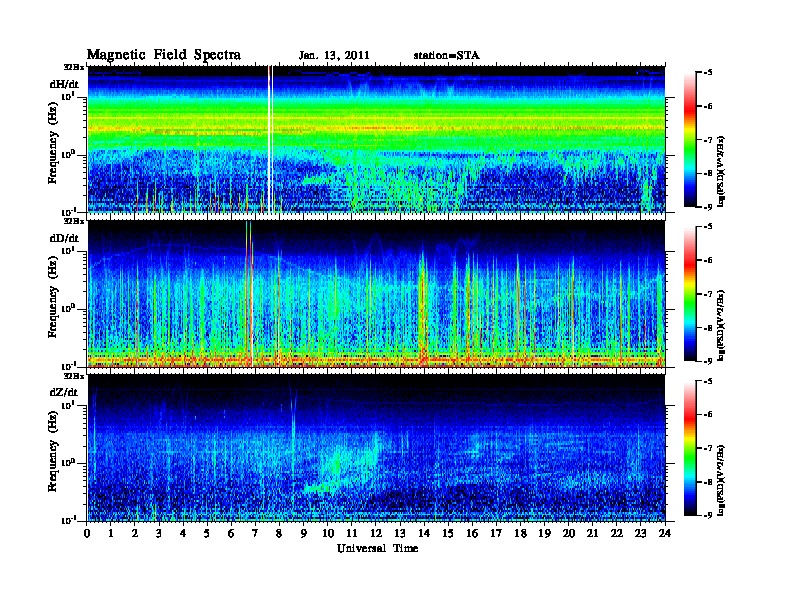Image resolution: width=792 pixels, height=612 pixels.
Task: Click hour tick label "13" on time axis
Action: tap(401, 534)
